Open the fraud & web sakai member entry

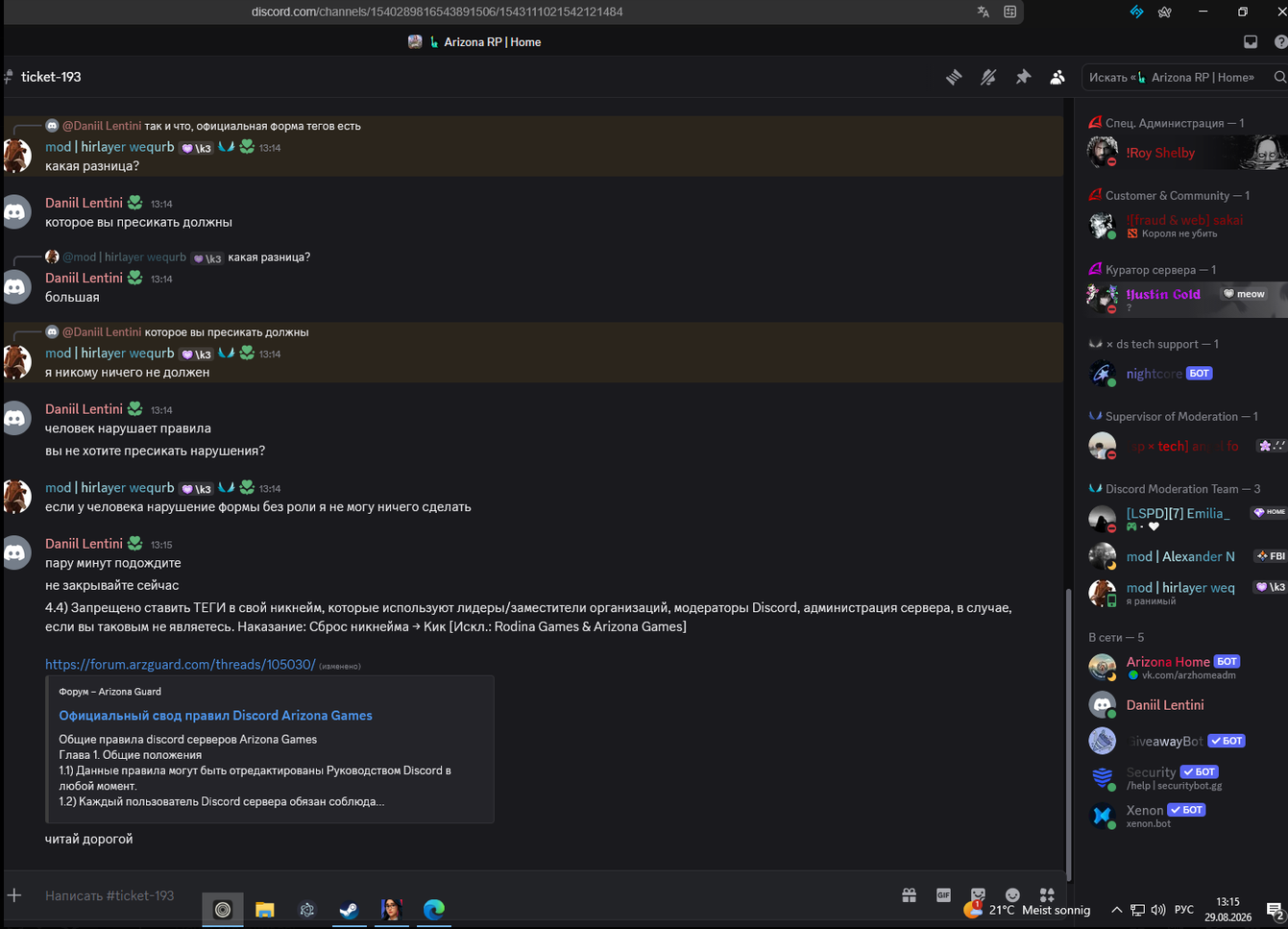click(1187, 226)
